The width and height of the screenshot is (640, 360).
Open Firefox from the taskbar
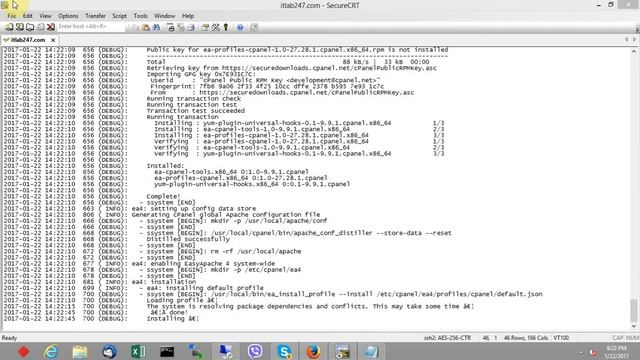click(313, 351)
